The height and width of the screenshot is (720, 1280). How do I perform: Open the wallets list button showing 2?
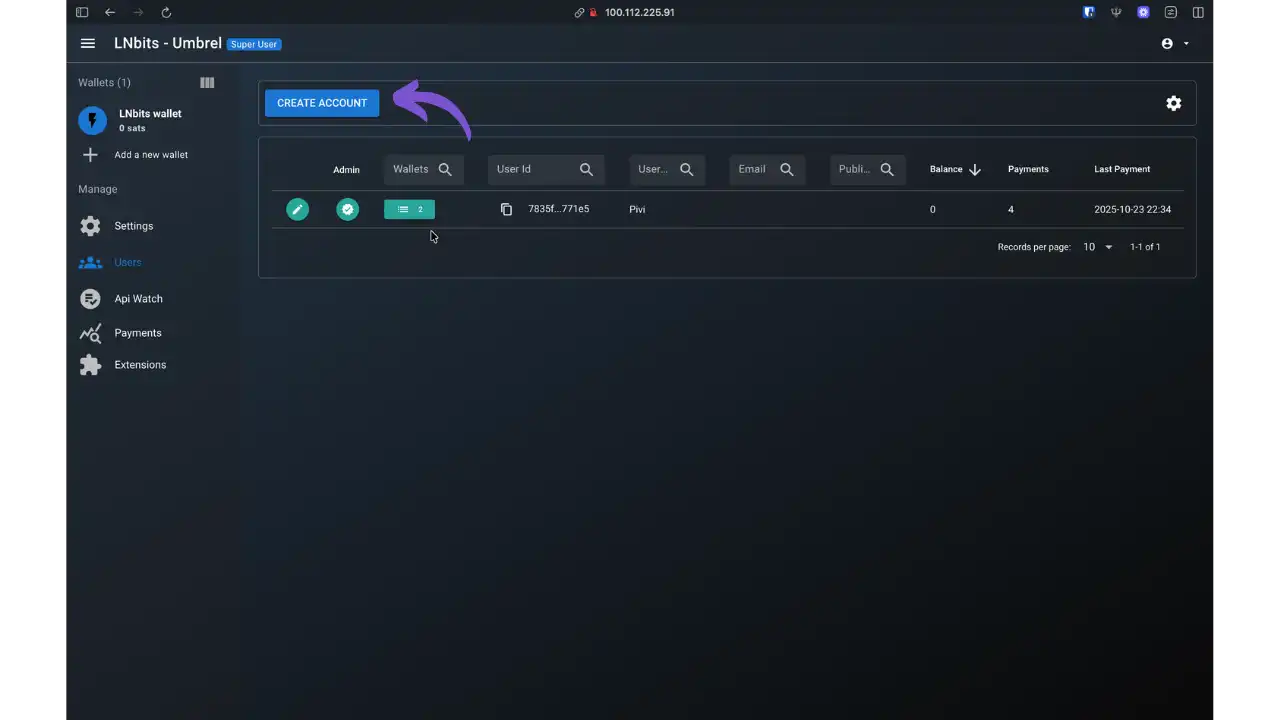click(409, 209)
